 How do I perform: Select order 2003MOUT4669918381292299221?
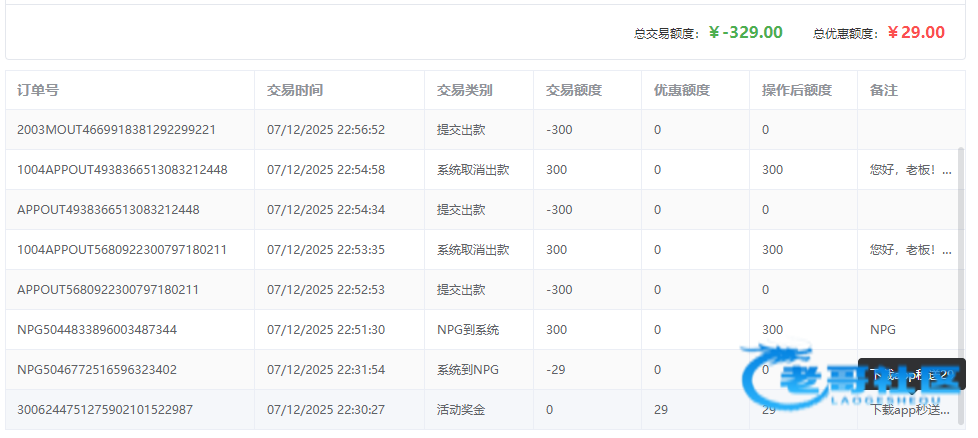tap(116, 130)
